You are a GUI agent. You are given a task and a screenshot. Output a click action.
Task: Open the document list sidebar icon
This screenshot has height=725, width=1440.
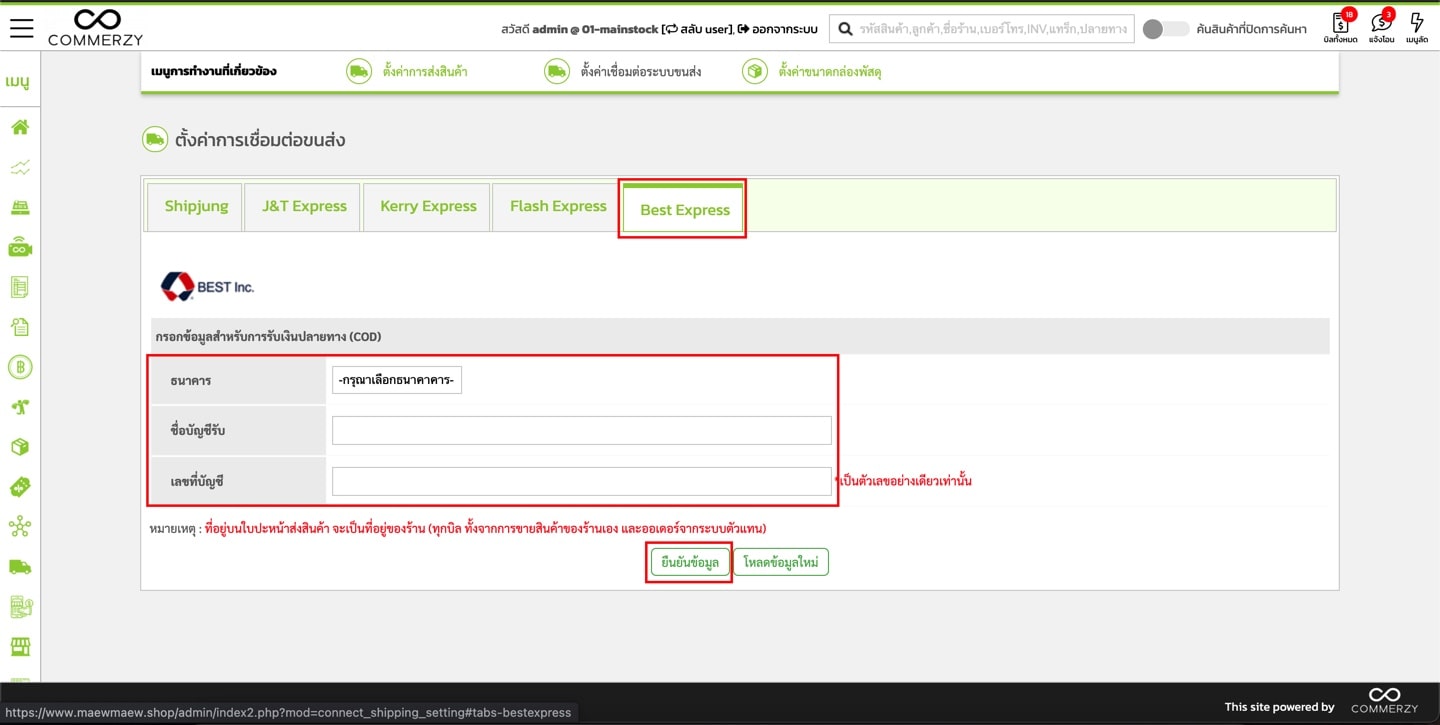coord(20,287)
